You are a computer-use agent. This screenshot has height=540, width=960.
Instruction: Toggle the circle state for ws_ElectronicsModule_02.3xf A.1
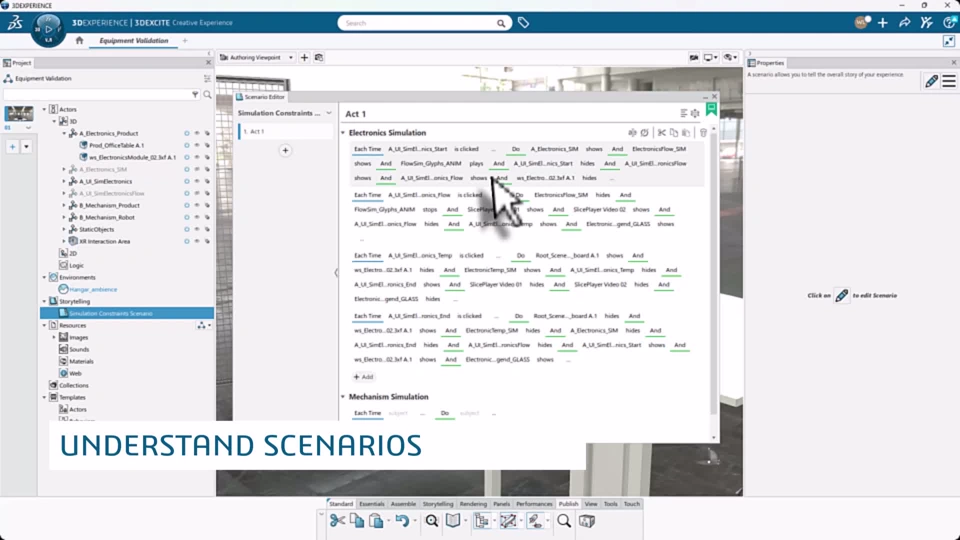(187, 157)
